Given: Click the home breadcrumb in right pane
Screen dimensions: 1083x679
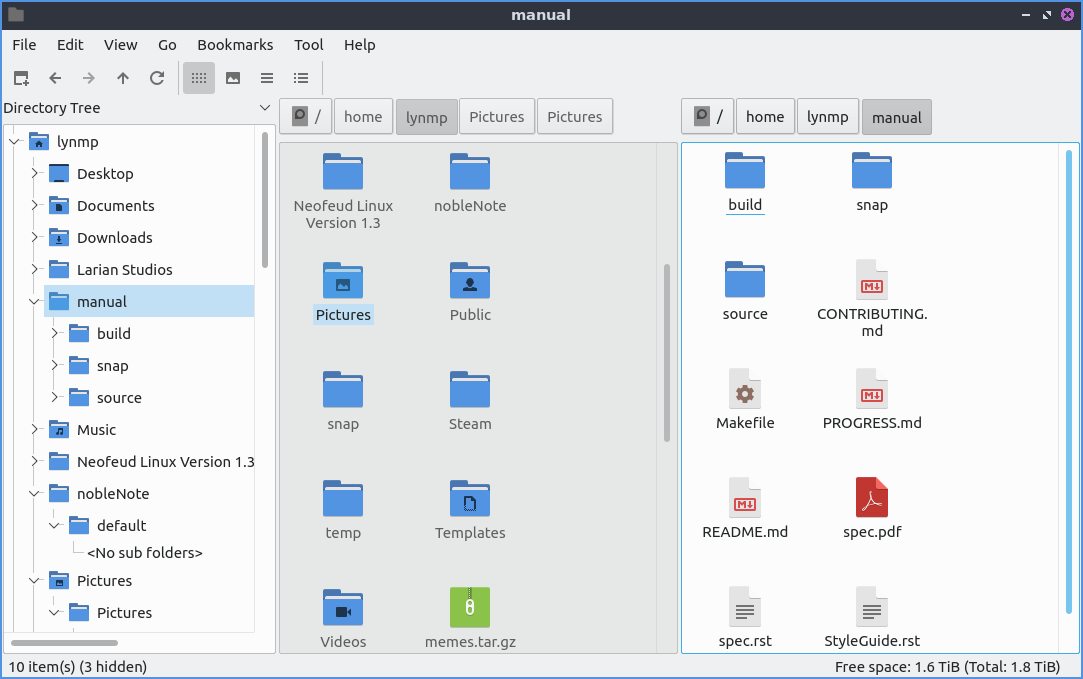Looking at the screenshot, I should point(764,117).
